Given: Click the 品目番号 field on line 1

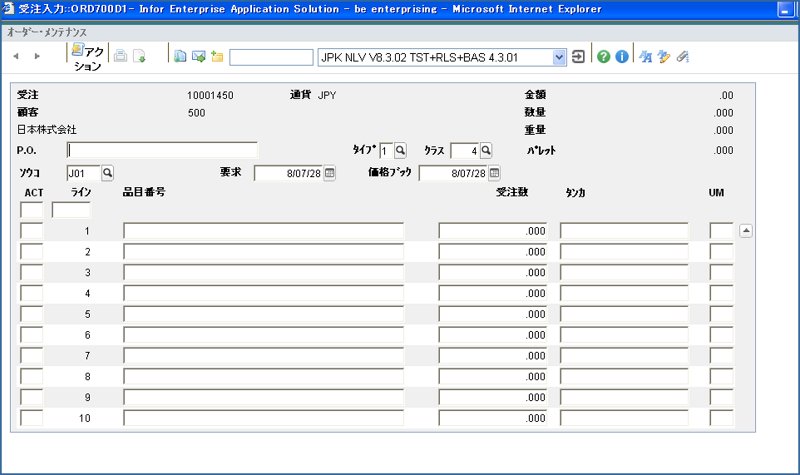Looking at the screenshot, I should [x=263, y=231].
